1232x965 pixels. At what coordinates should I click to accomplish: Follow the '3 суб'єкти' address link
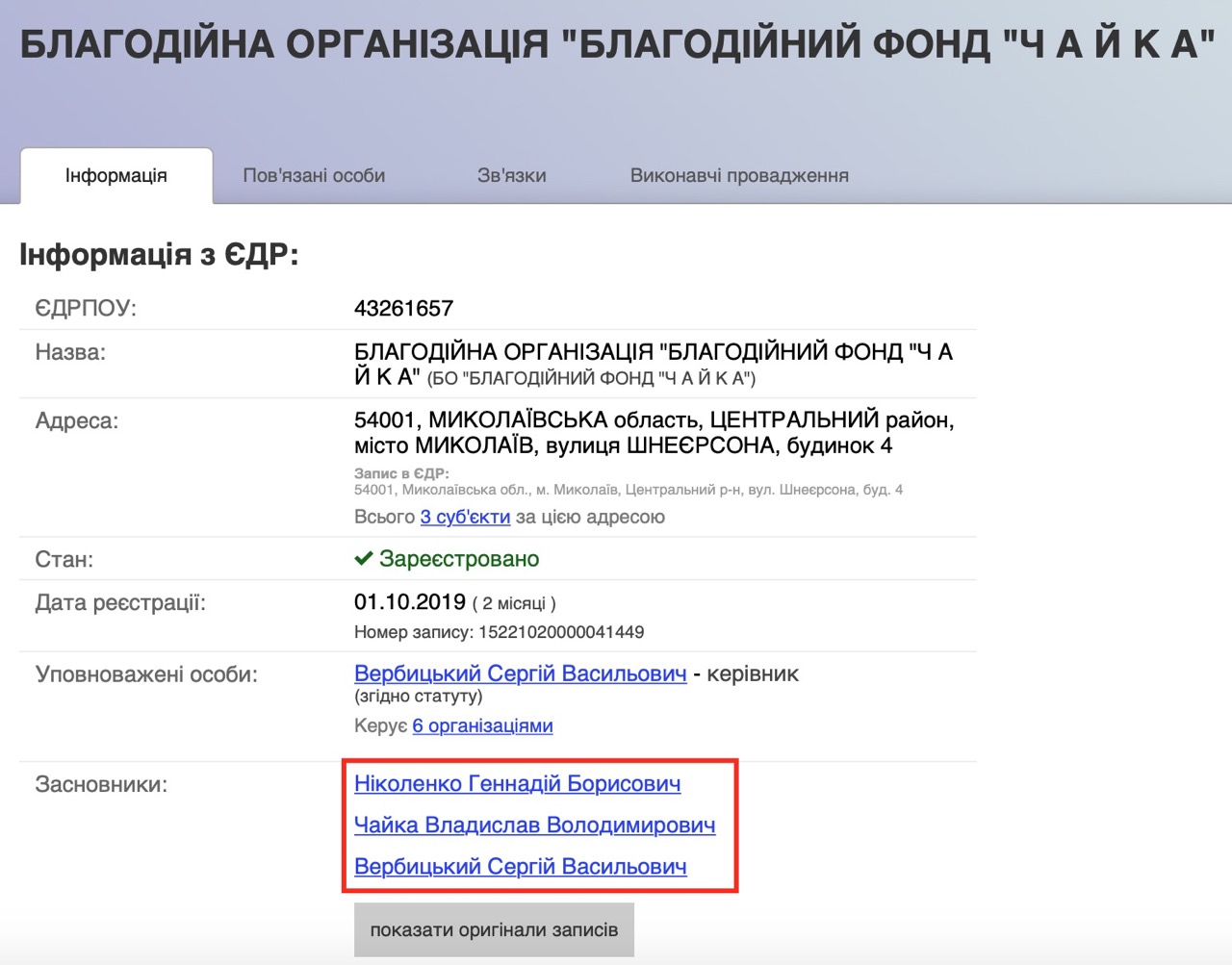465,517
